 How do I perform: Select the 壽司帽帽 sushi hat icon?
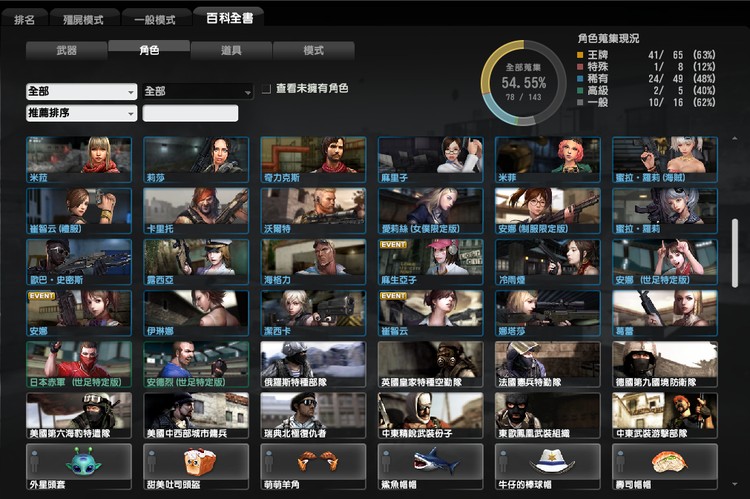coord(664,462)
